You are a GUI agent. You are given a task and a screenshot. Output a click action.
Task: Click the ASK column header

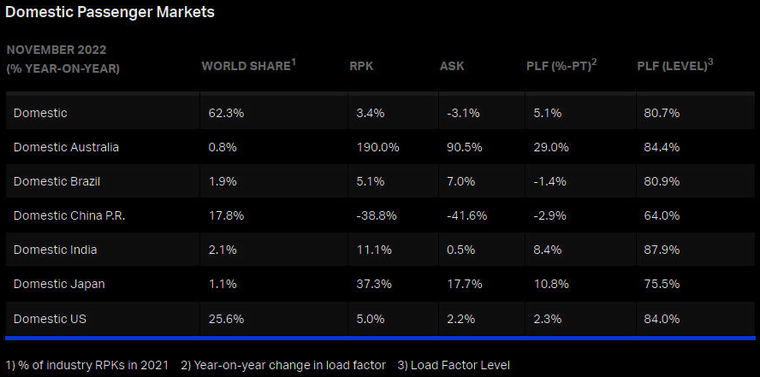(x=452, y=66)
